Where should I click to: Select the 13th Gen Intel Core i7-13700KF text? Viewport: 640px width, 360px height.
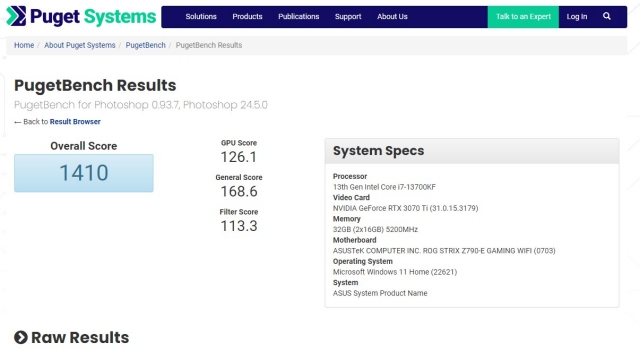(384, 187)
